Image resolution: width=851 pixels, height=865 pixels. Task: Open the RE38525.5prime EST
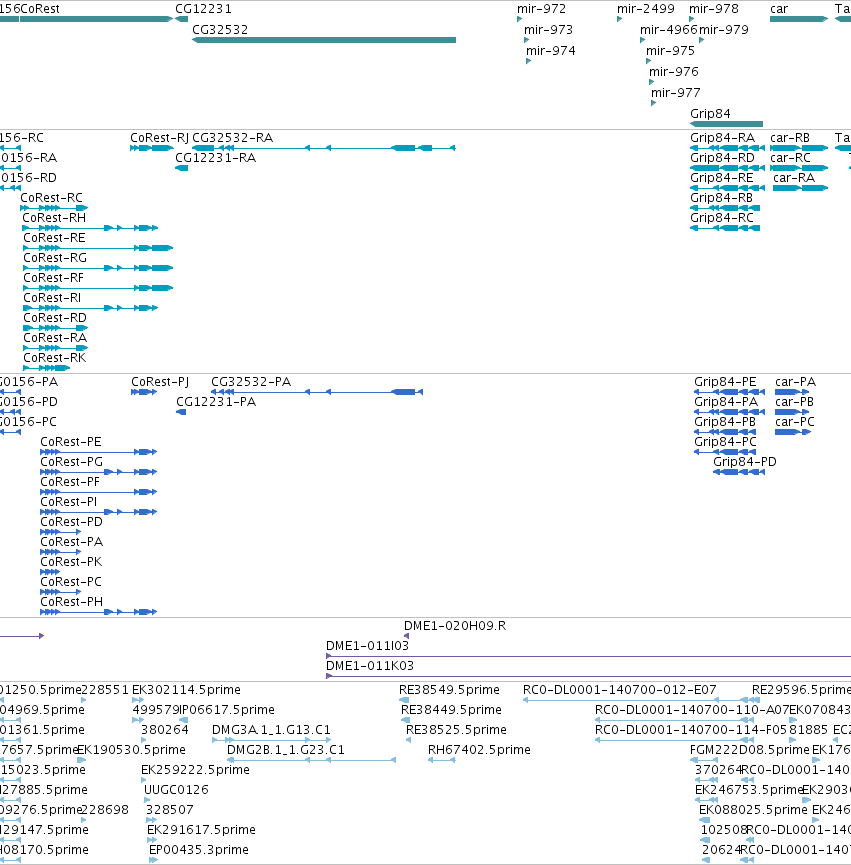[x=409, y=740]
